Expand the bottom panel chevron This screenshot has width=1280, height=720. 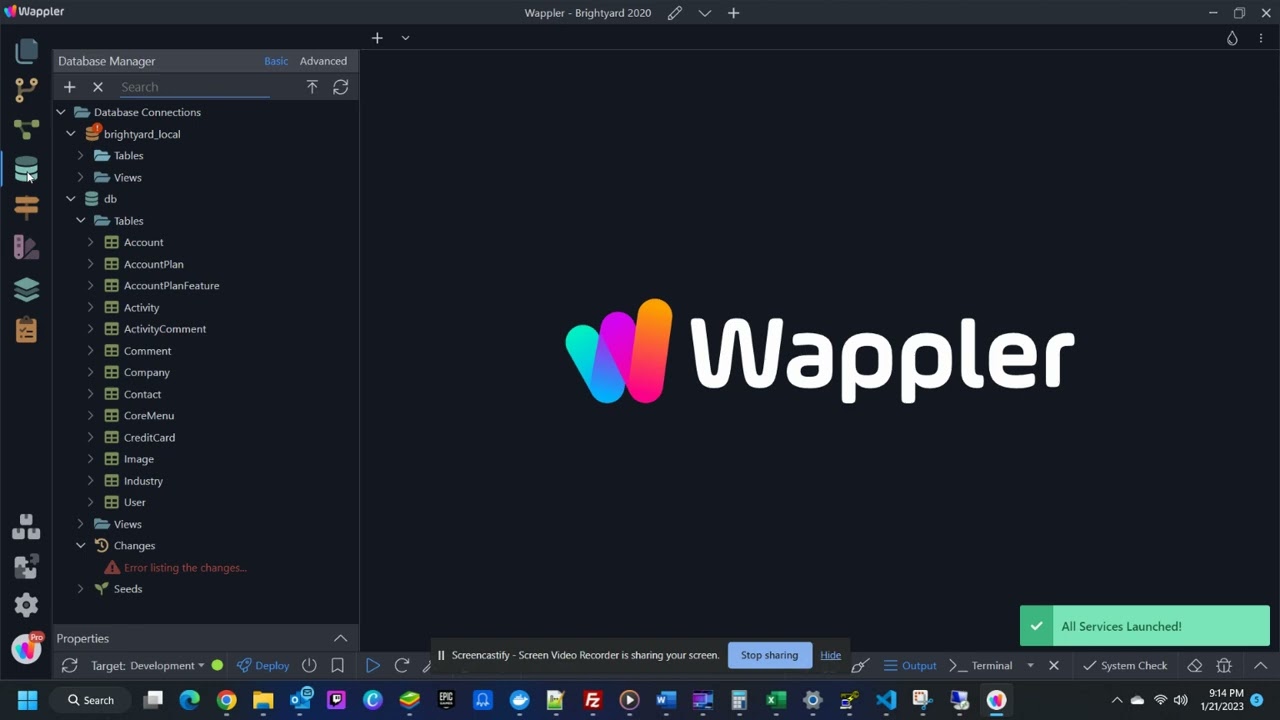pyautogui.click(x=1261, y=666)
